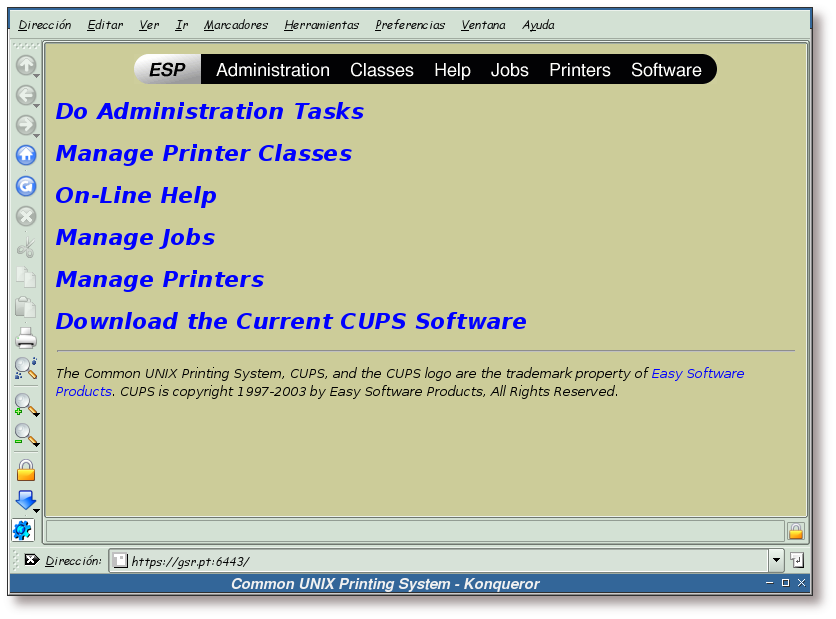Open the Marcadores menu
The width and height of the screenshot is (836, 619).
coord(236,25)
